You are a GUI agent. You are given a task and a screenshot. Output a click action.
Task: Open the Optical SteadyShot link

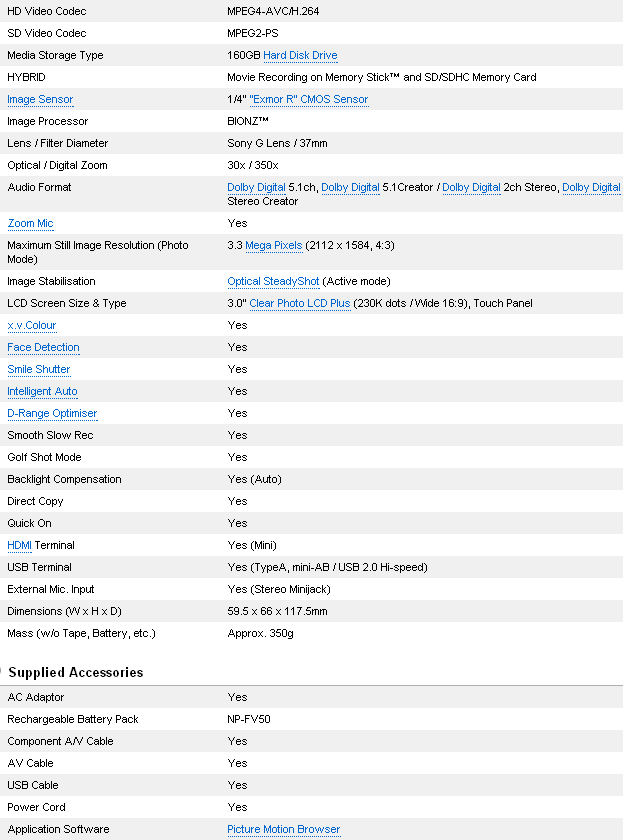pyautogui.click(x=273, y=281)
